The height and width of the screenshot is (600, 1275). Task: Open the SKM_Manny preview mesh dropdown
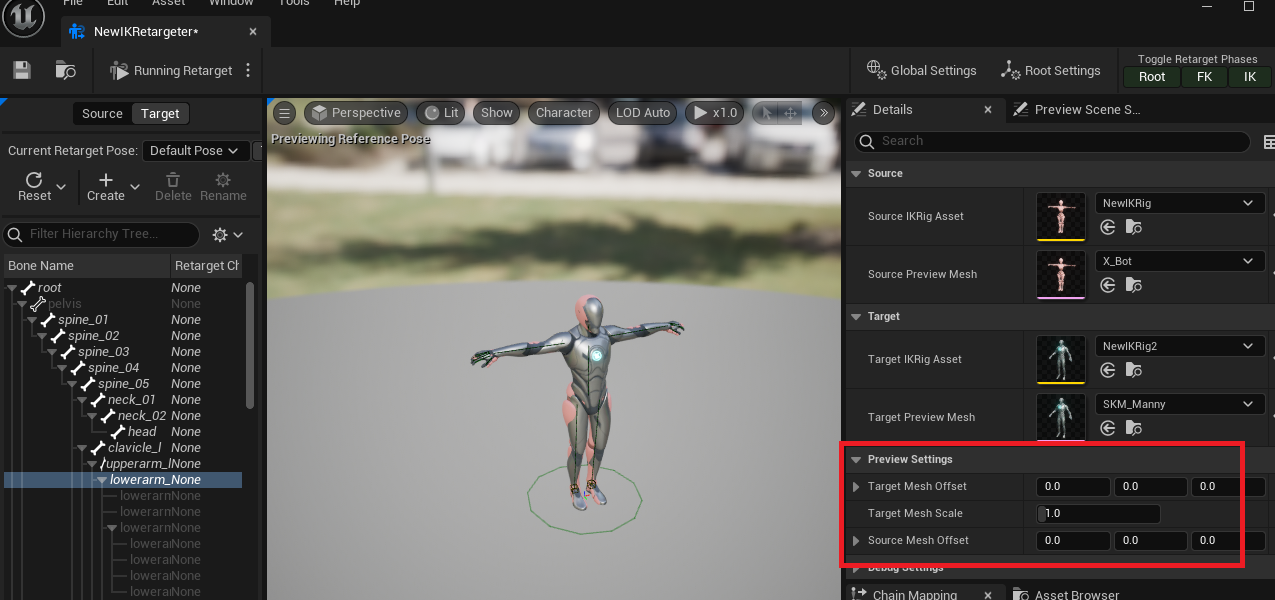point(1180,404)
